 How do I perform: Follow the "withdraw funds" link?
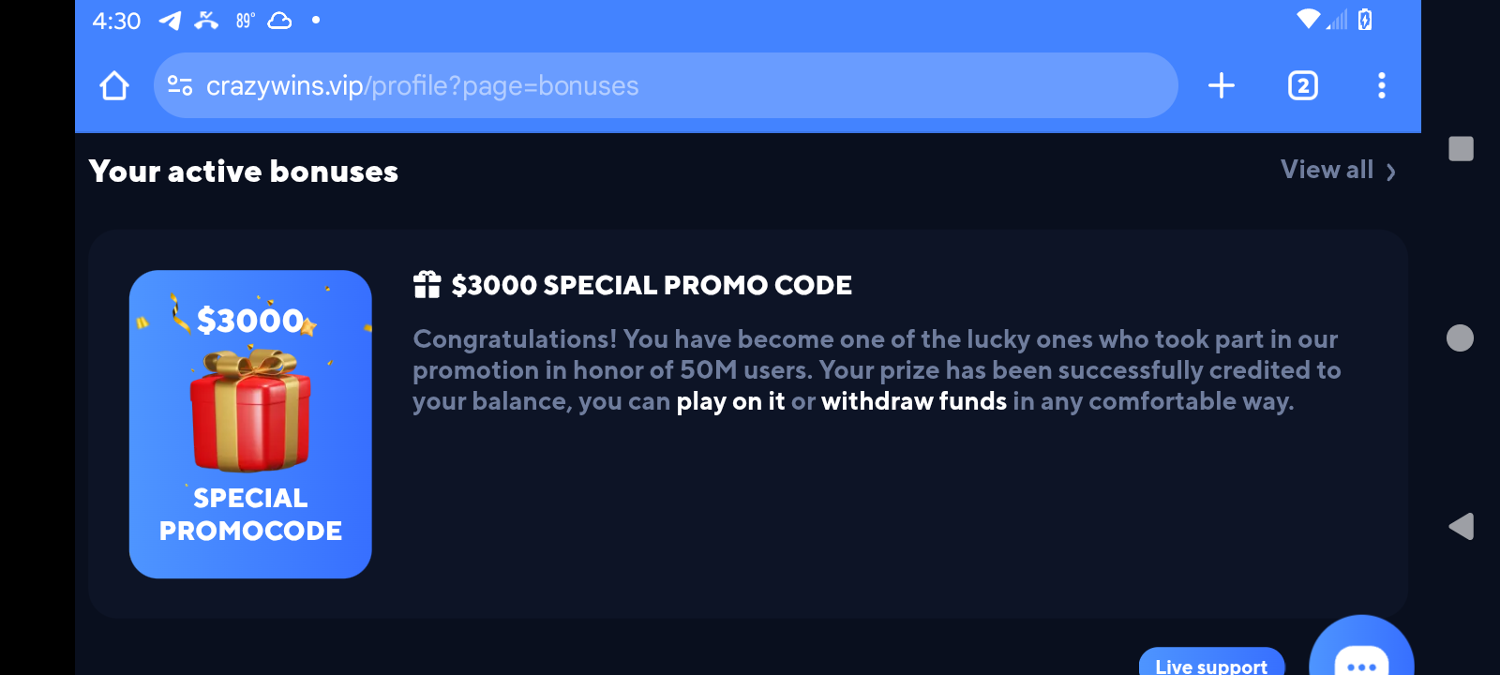(913, 402)
